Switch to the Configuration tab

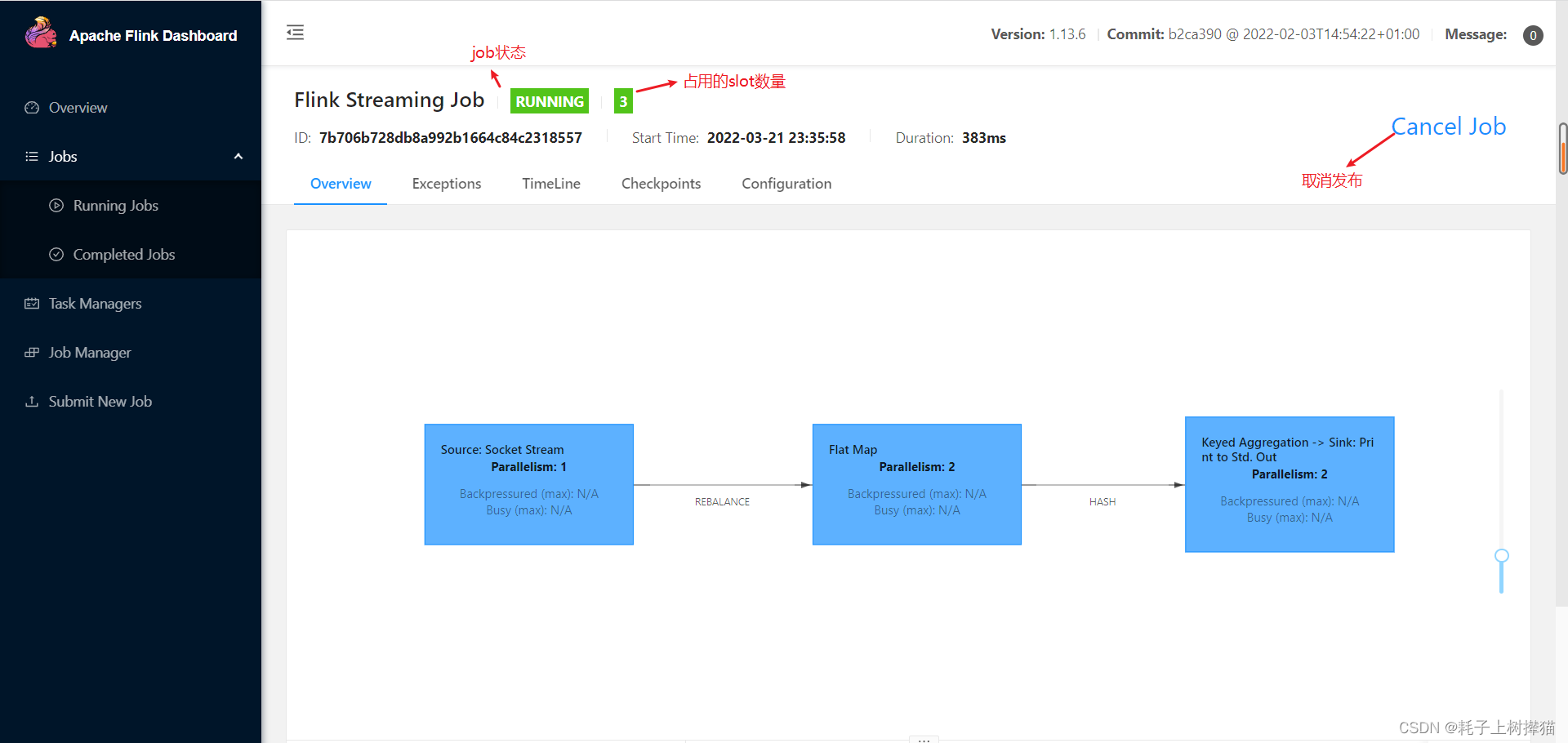click(x=786, y=184)
